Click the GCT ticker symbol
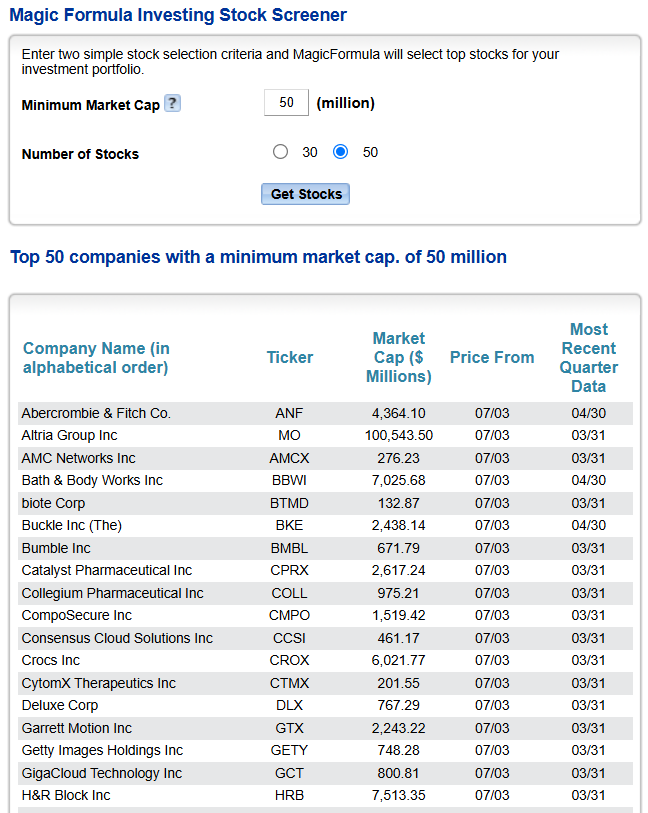 289,774
